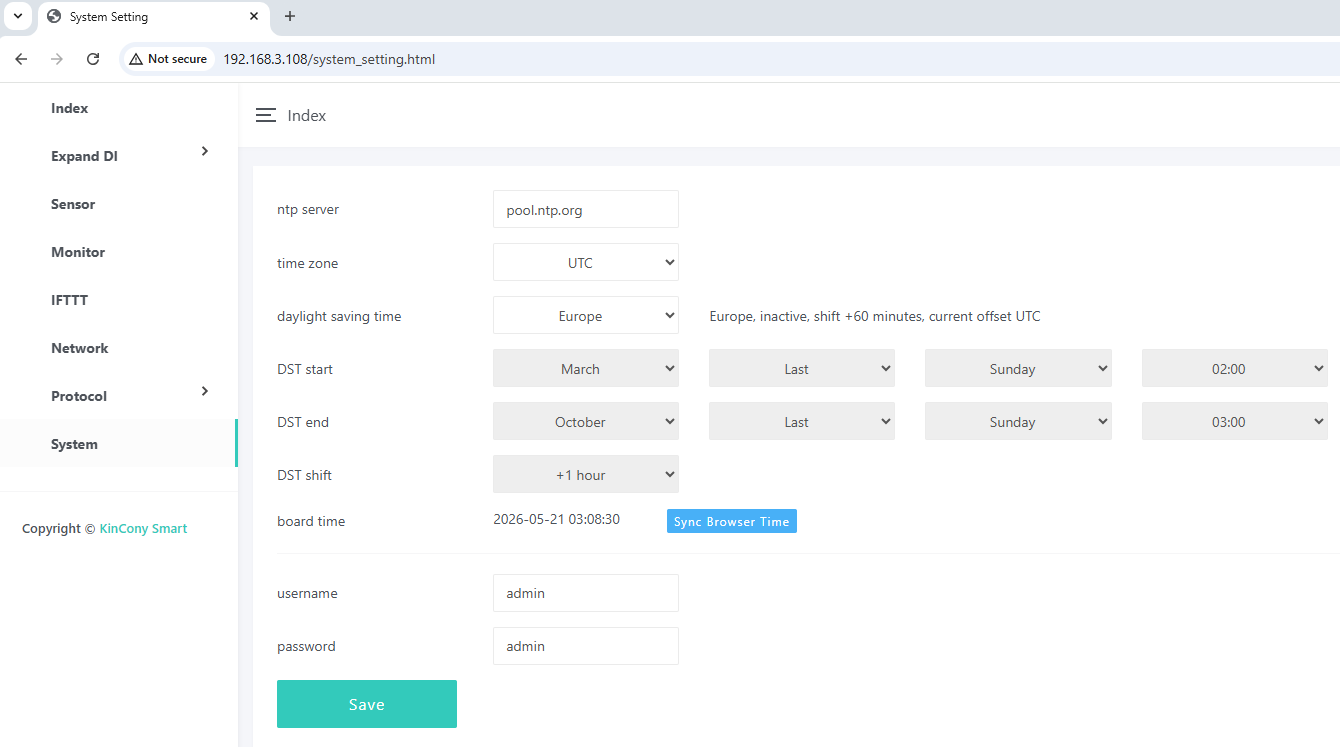Open DST start time dropdown showing 02:00
Screen dimensions: 1340x747
1235,368
